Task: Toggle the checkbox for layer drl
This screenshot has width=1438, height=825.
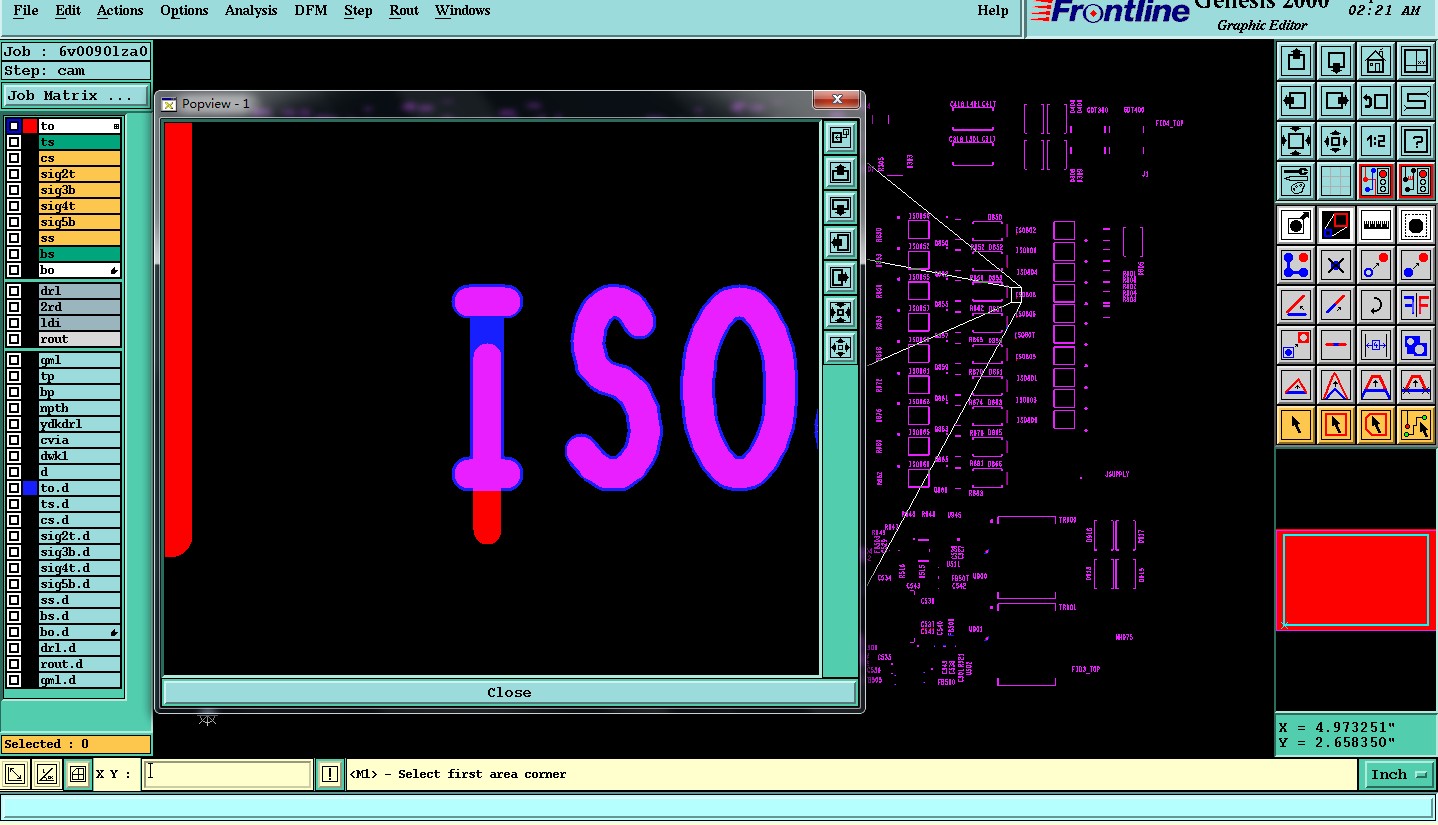Action: coord(14,291)
